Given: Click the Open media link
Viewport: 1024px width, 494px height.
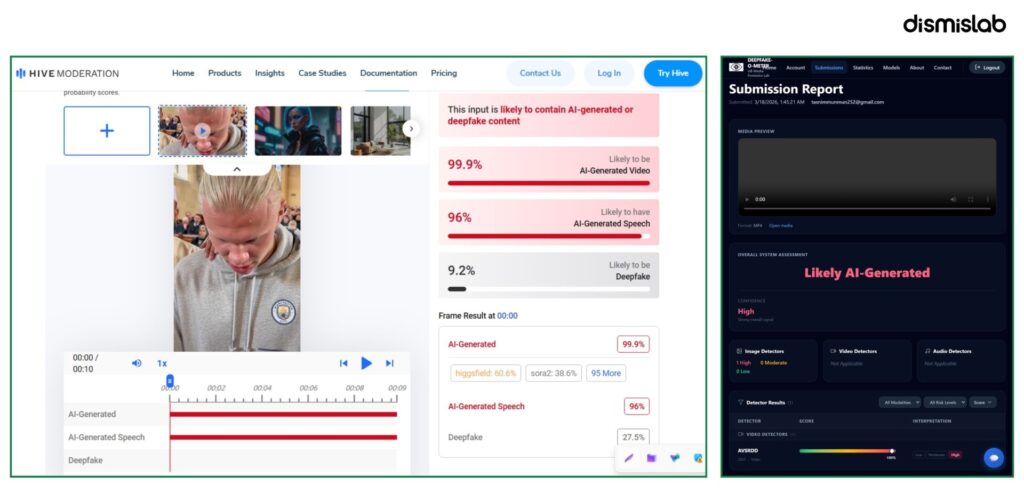Looking at the screenshot, I should (x=780, y=225).
